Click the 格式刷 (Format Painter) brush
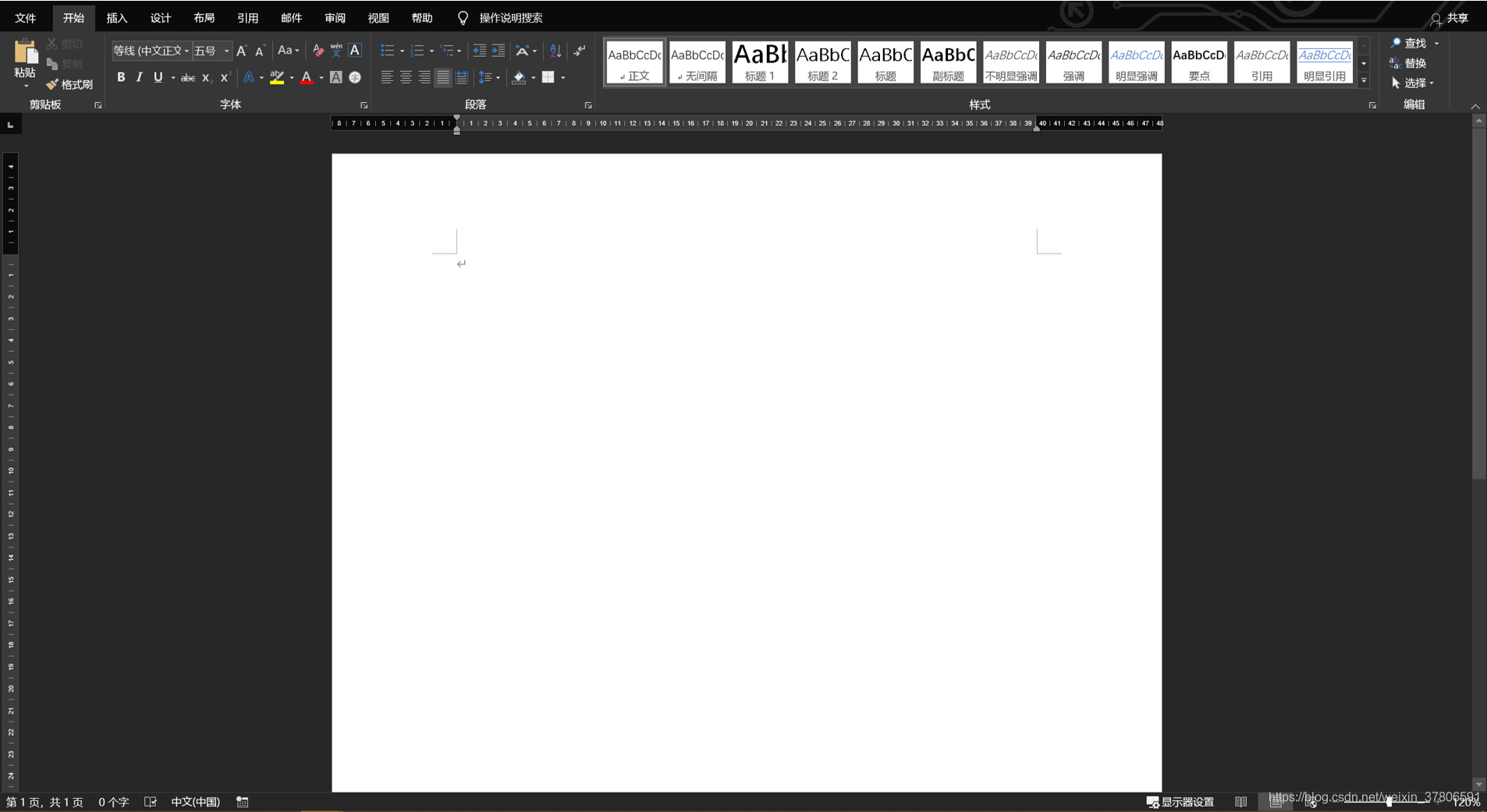This screenshot has width=1487, height=812. [69, 84]
